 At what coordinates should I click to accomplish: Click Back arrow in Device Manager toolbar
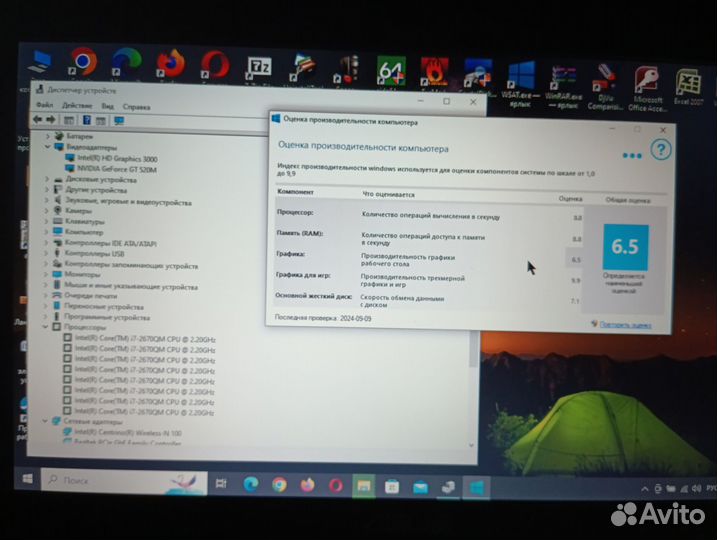(37, 120)
